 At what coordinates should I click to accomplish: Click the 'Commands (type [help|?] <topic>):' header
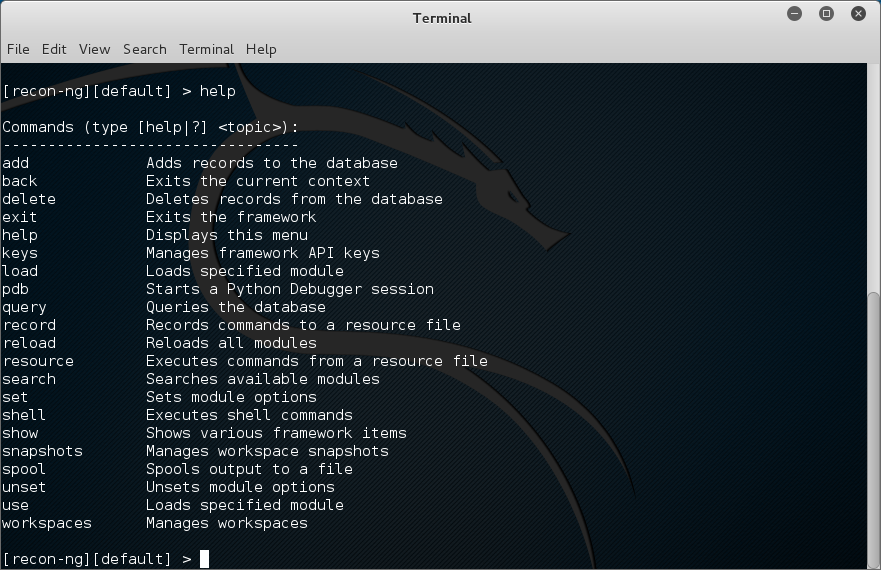coord(151,127)
